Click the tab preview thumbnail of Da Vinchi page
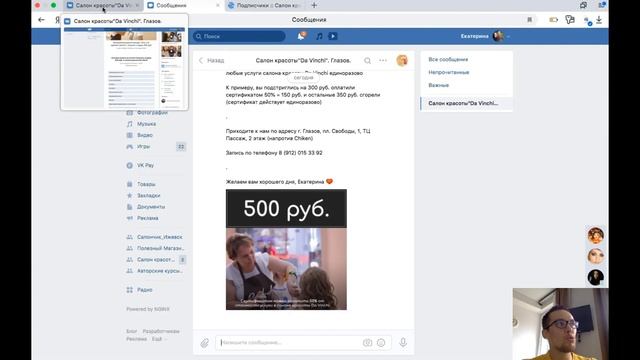Viewport: 640px width, 360px height. tap(124, 68)
